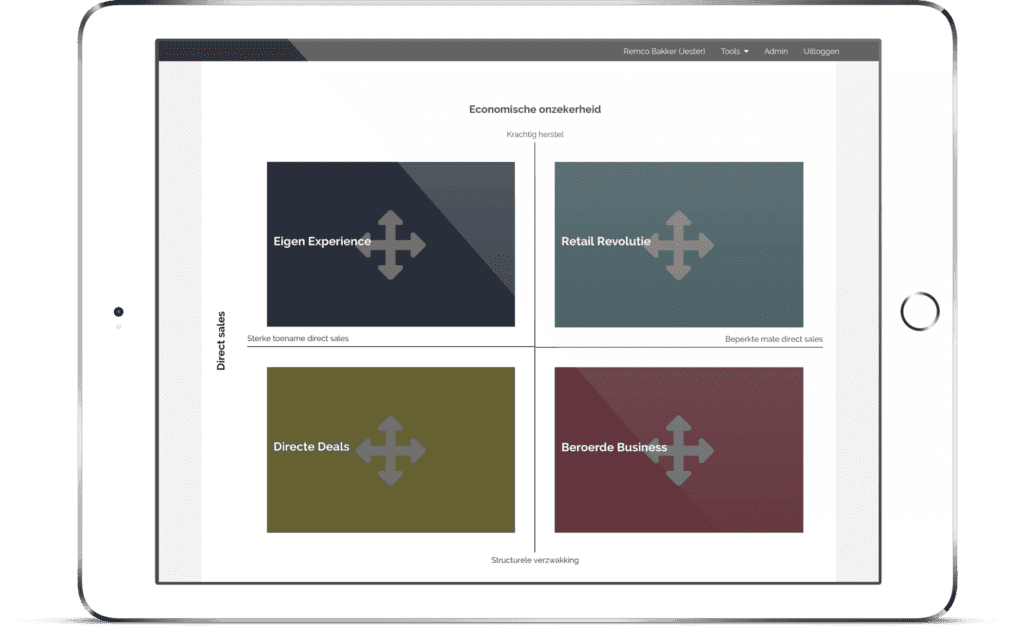Click the Krachtig herstel axis label
This screenshot has height=626, width=1024.
click(x=535, y=134)
